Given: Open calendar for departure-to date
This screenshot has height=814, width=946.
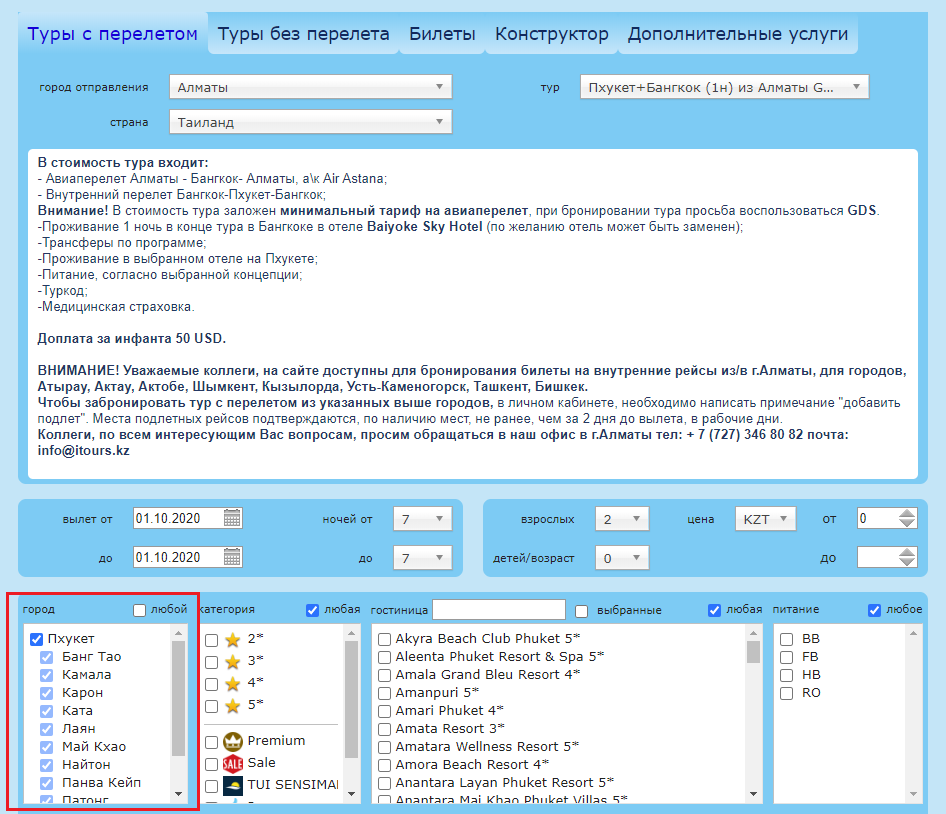Looking at the screenshot, I should pos(232,557).
